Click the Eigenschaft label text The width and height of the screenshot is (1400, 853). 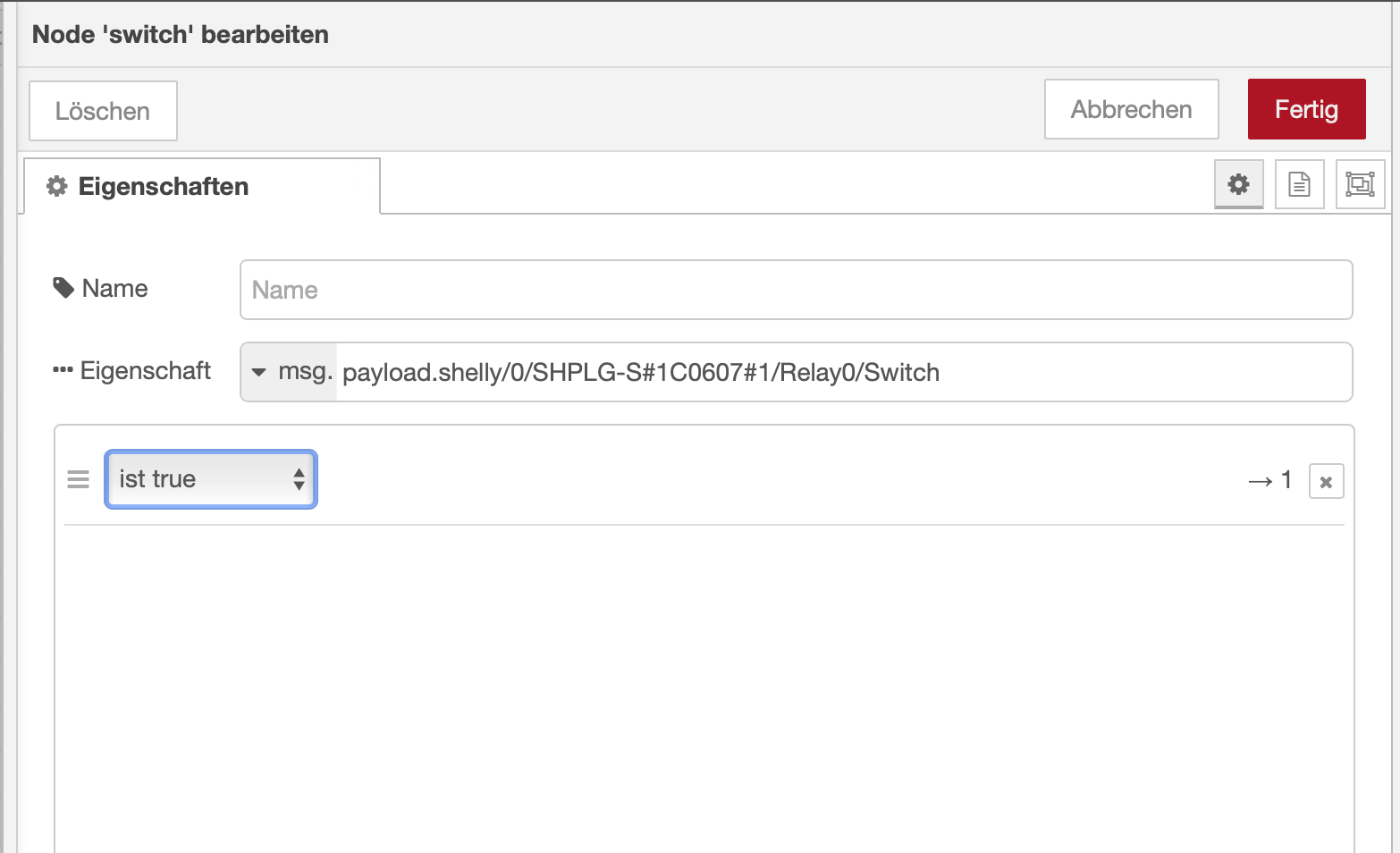[x=146, y=370]
